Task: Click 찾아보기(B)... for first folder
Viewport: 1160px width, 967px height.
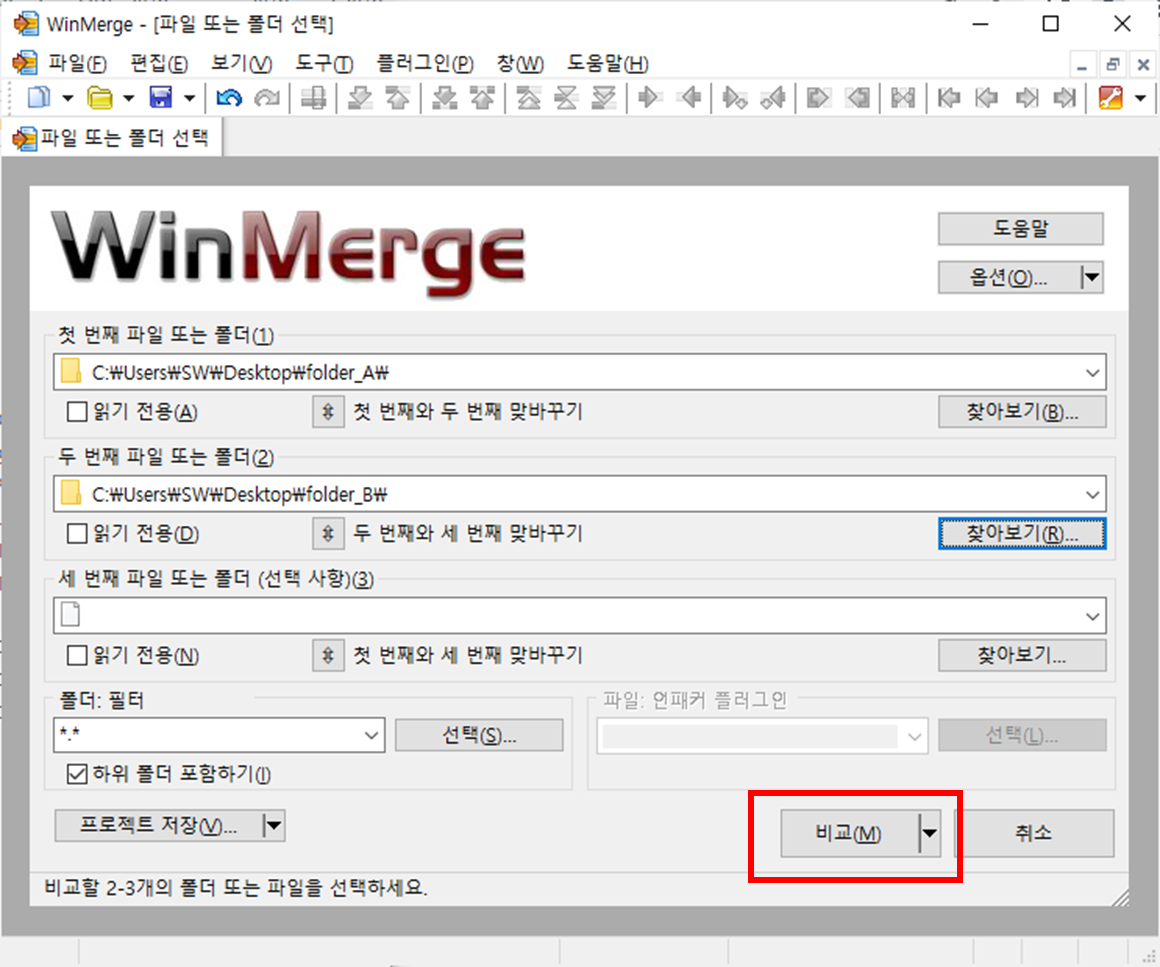Action: (x=1022, y=411)
